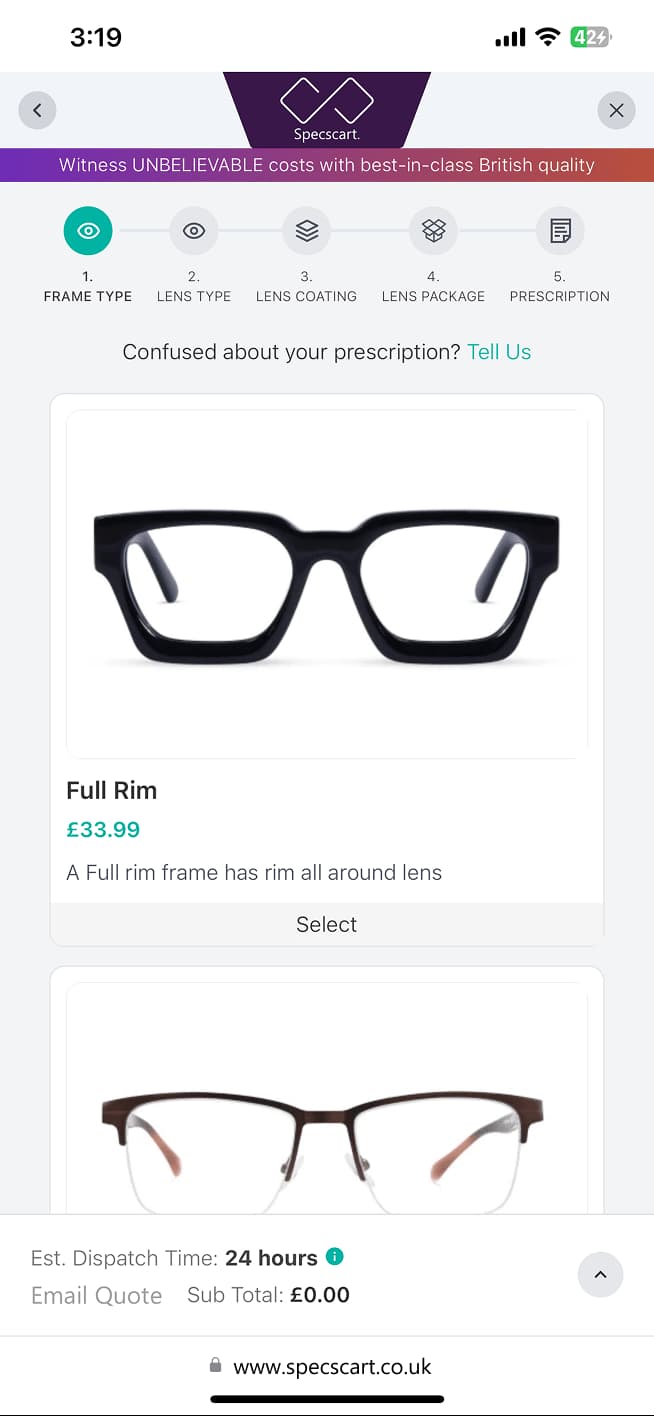The width and height of the screenshot is (654, 1416).
Task: Click the Tell Us link
Action: click(x=499, y=352)
